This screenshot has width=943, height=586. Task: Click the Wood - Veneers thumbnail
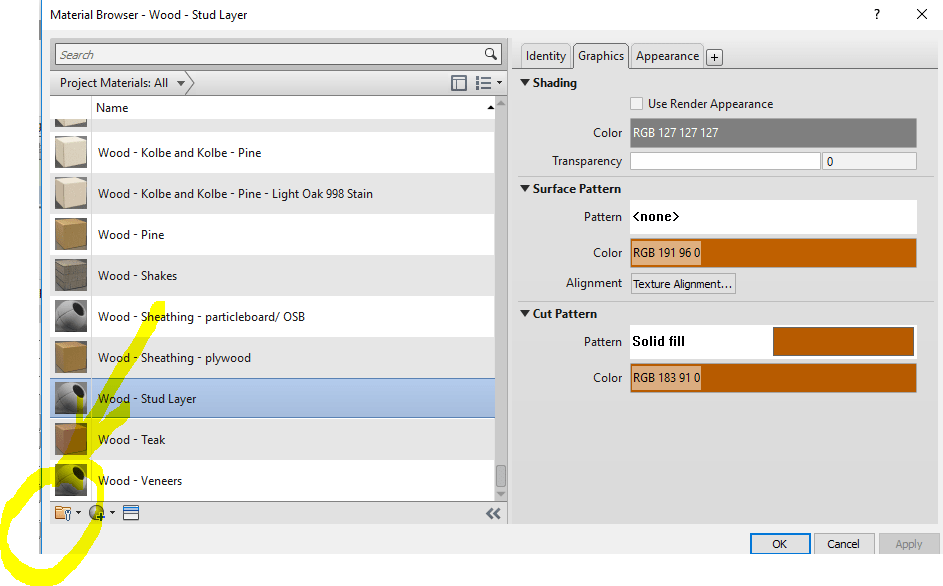[70, 480]
